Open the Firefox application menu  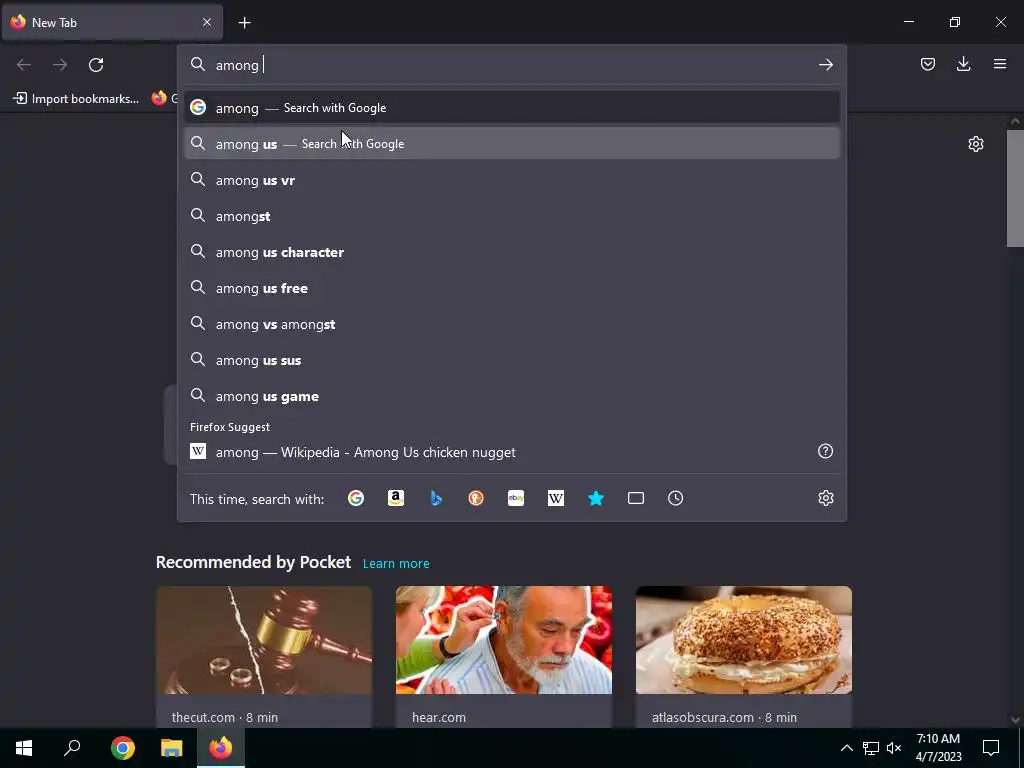coord(999,64)
